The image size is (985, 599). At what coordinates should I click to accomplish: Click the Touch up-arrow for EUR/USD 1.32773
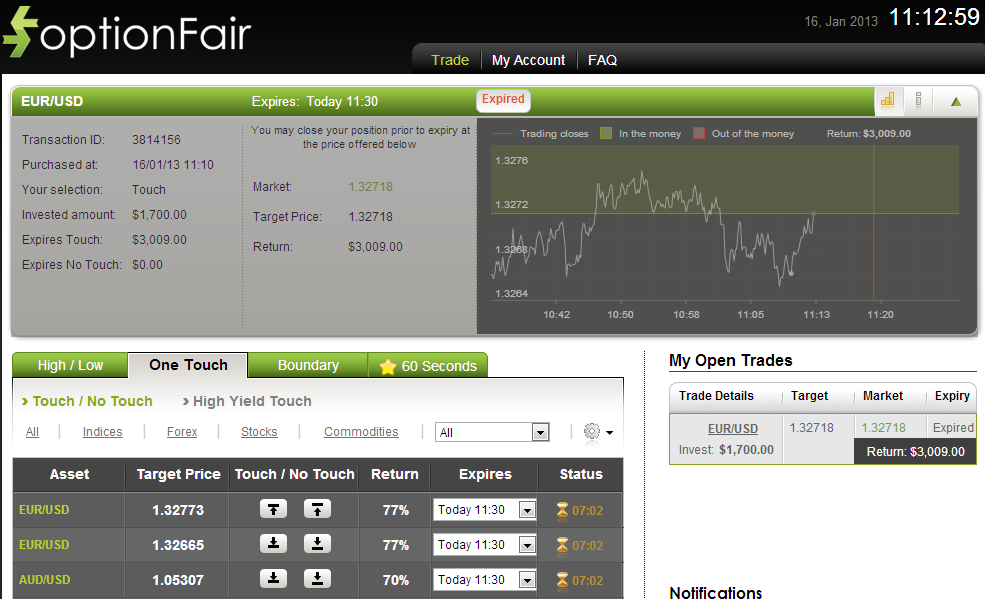pyautogui.click(x=272, y=509)
